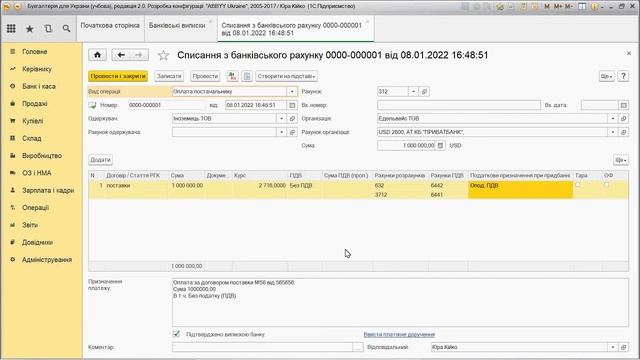The height and width of the screenshot is (360, 640).
Task: Click the Записати button
Action: coord(169,76)
